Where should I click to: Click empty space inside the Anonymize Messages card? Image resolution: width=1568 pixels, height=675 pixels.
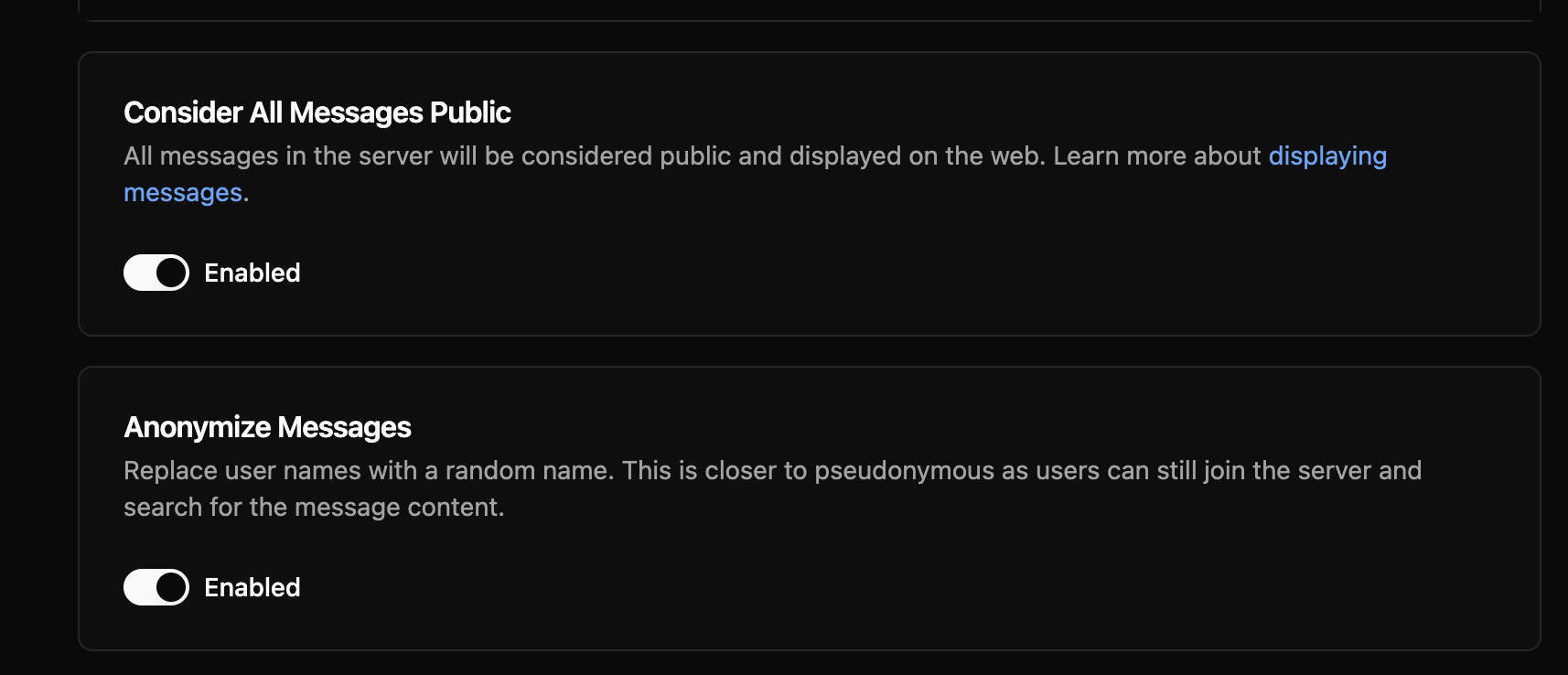pos(915,585)
